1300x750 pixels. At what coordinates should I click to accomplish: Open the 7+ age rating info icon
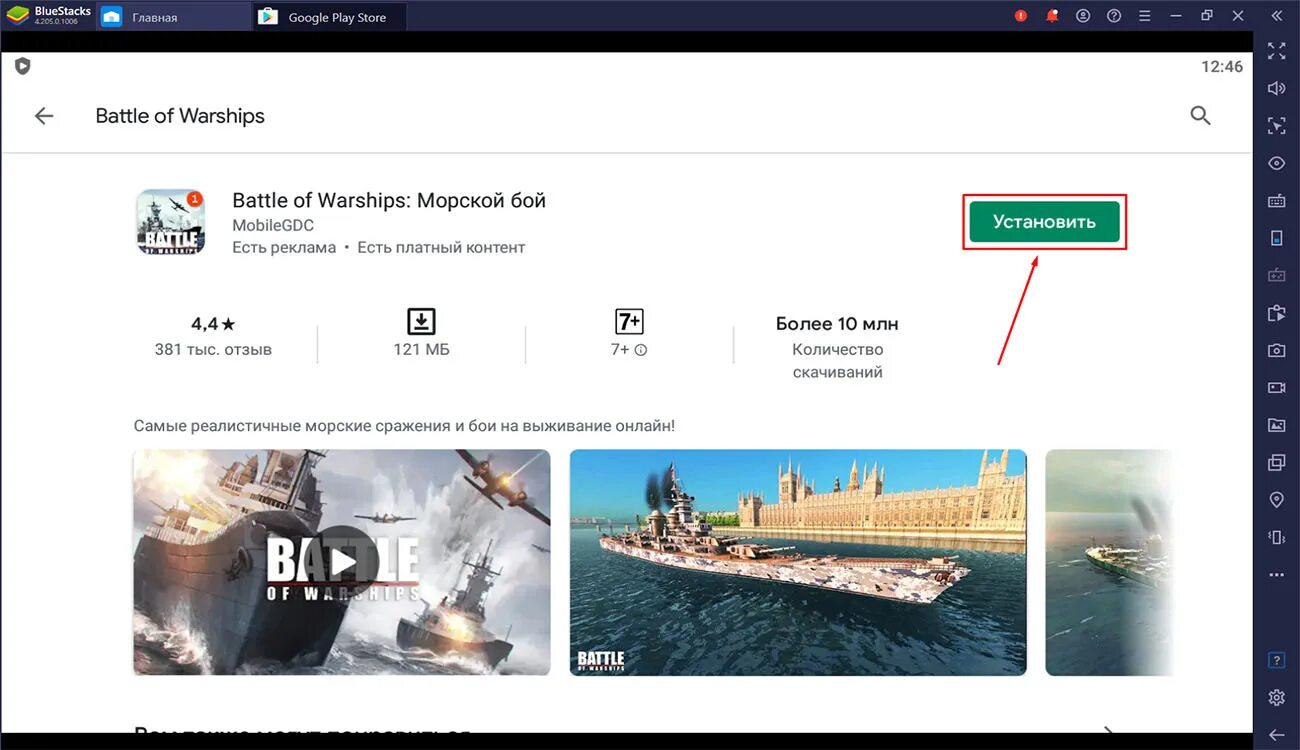pos(641,350)
